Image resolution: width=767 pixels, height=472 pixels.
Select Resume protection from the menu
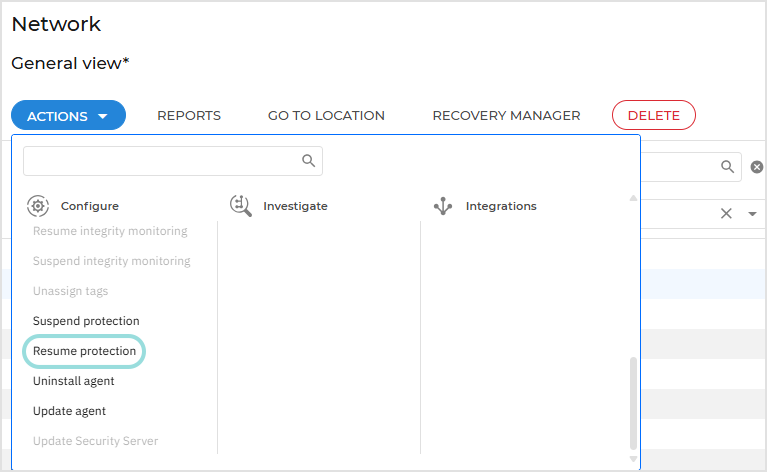tap(84, 351)
